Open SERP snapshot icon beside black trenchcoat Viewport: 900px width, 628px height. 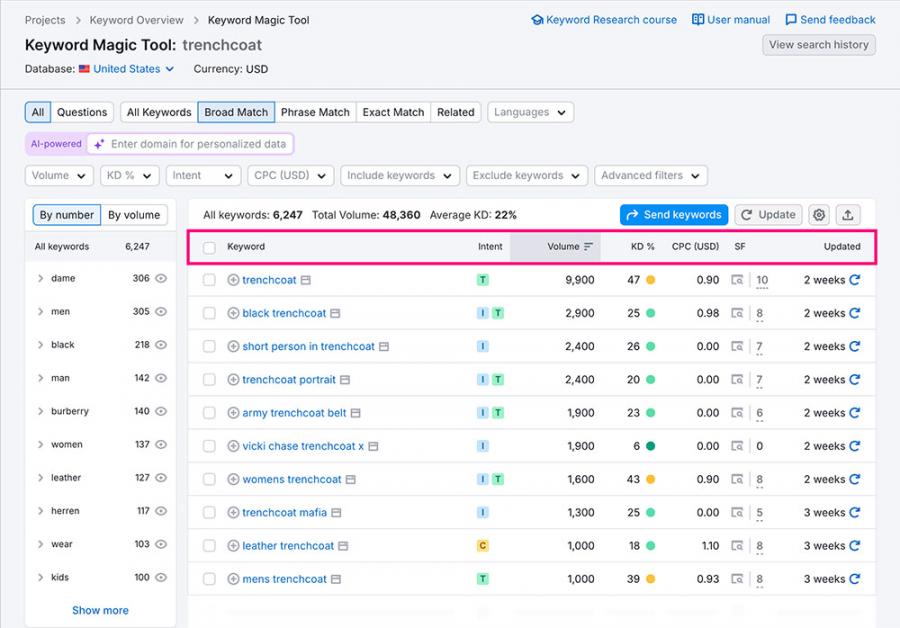click(x=335, y=313)
